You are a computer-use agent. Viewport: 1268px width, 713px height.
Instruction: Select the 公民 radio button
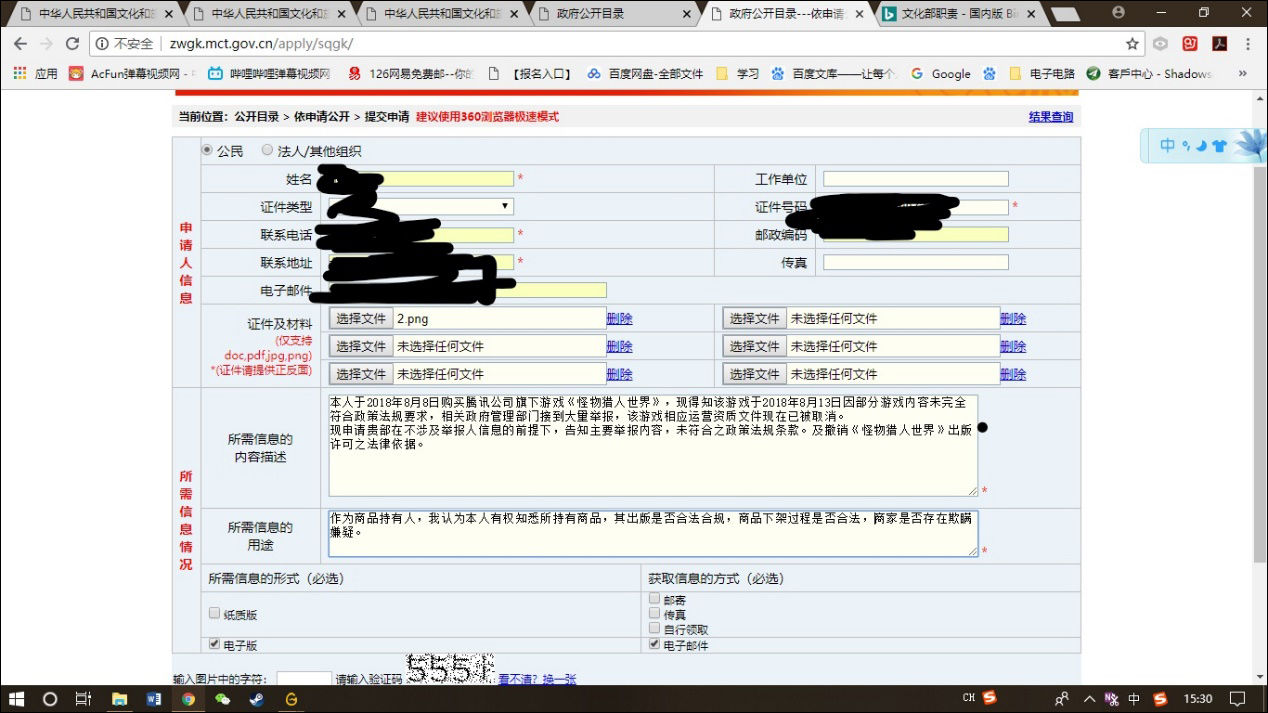point(207,150)
